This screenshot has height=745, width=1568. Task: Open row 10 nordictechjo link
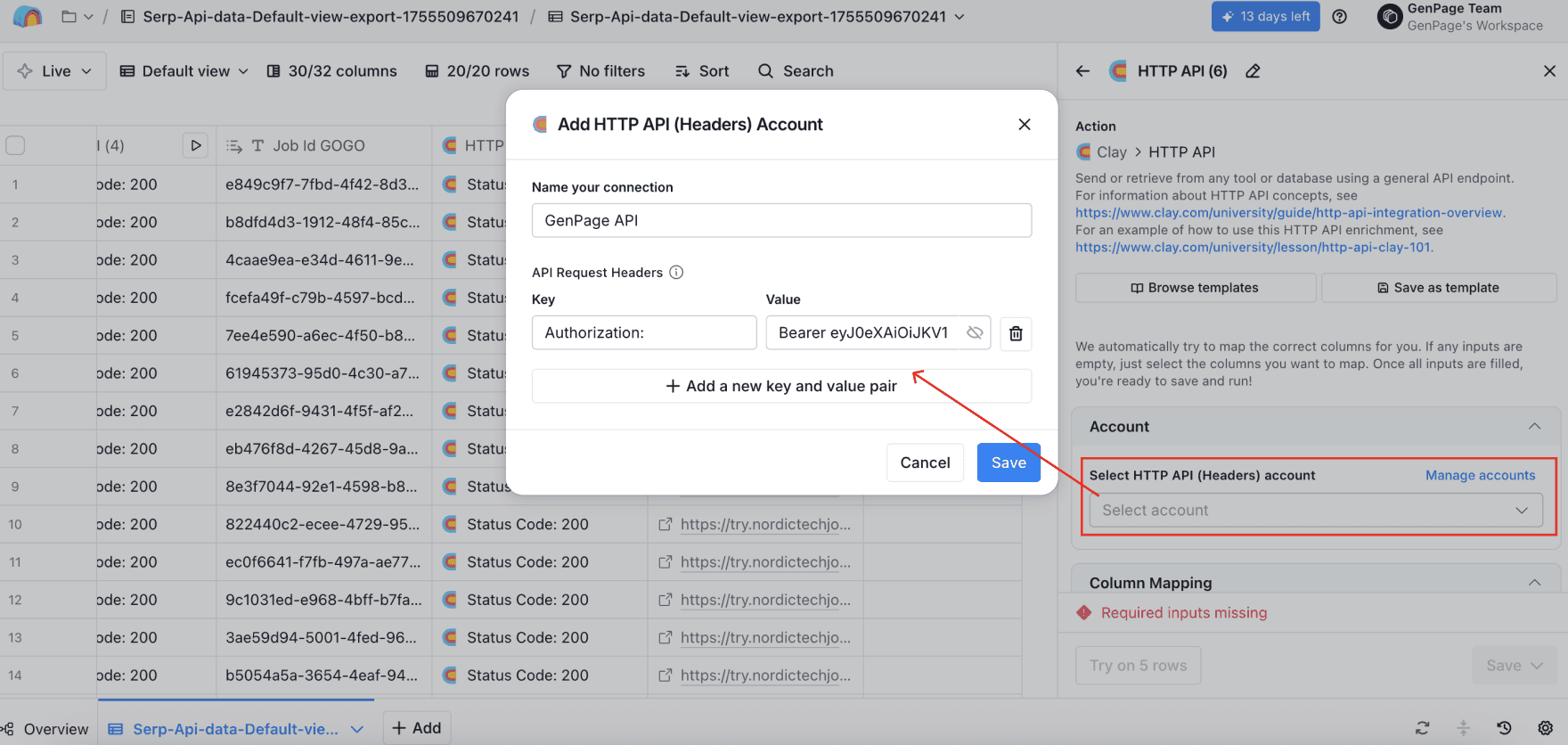[x=764, y=524]
